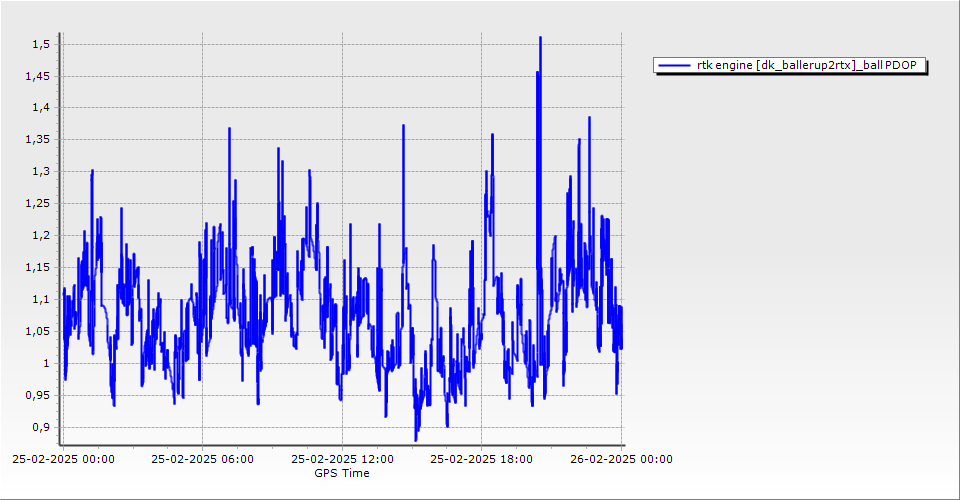This screenshot has height=500, width=960.
Task: Click the 1,5 y-axis value
Action: pos(42,44)
